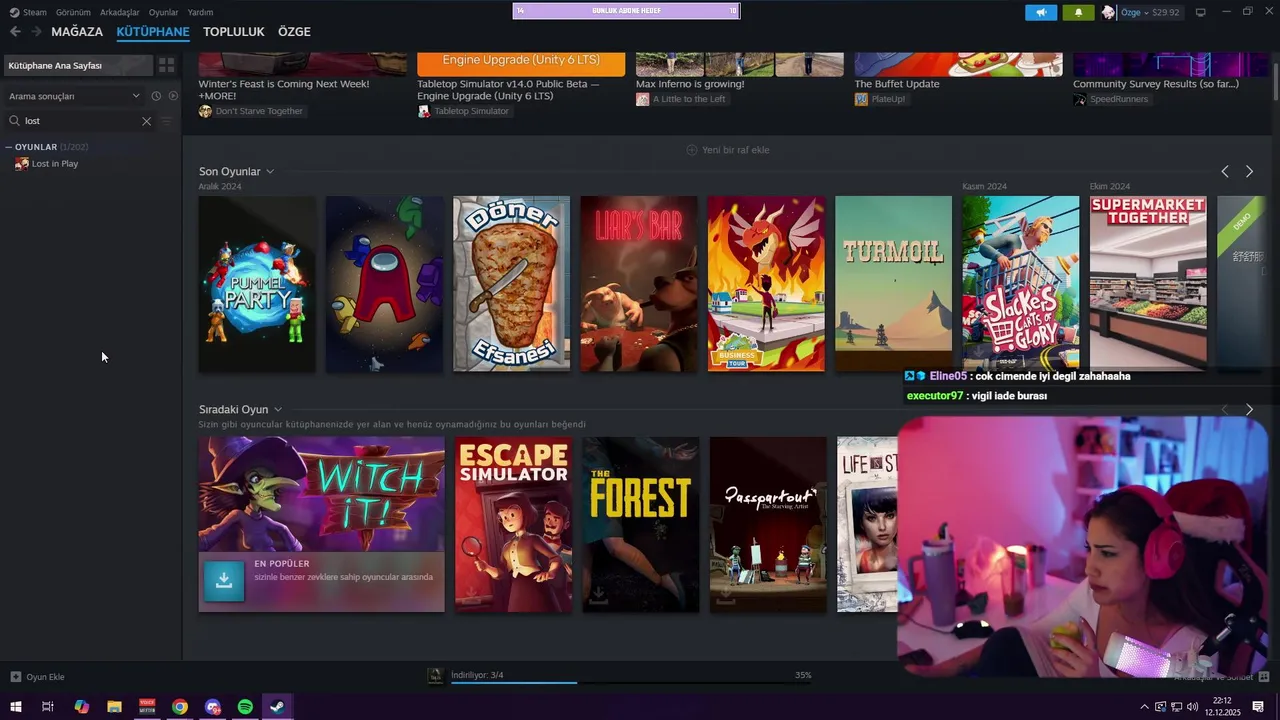The image size is (1280, 720).
Task: Open the Supermarket Together game cover
Action: pos(1148,284)
